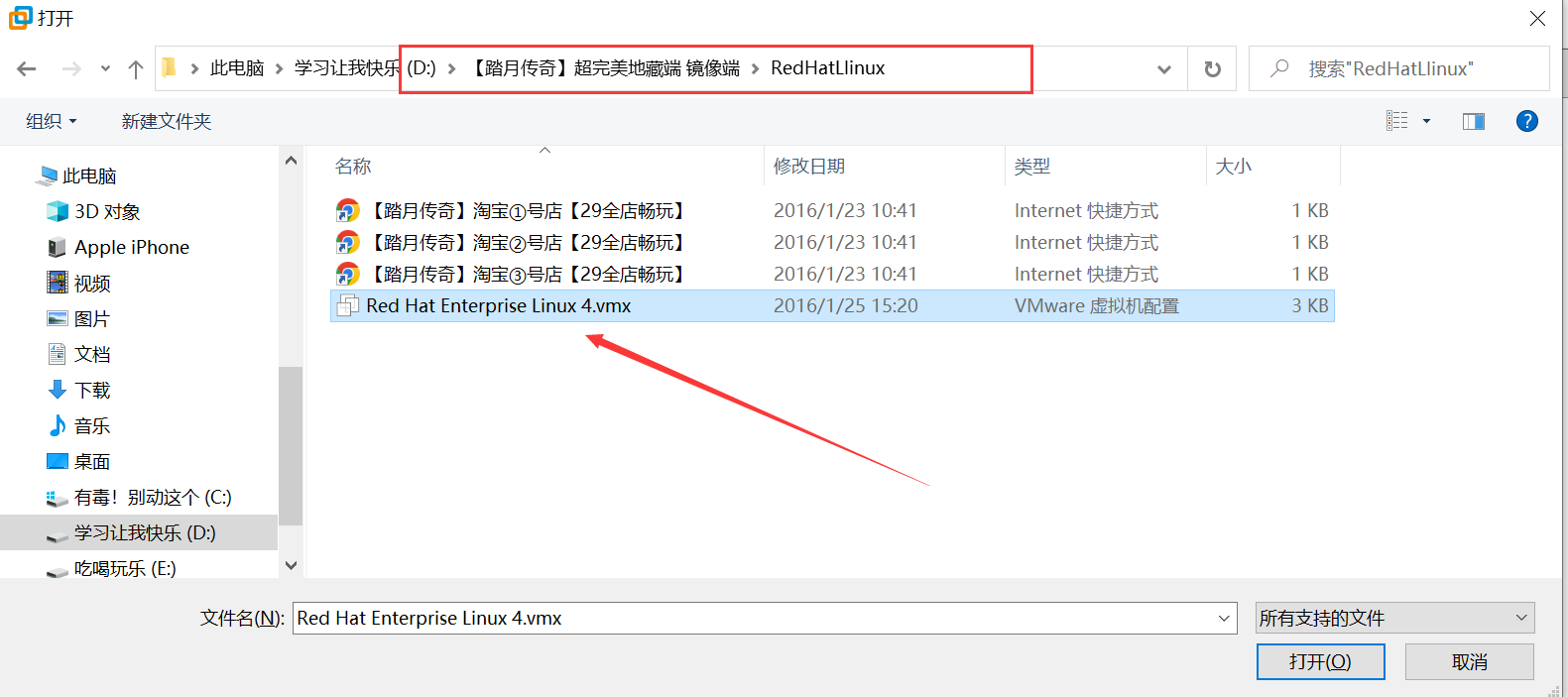
Task: Click the 视频 film icon
Action: point(58,283)
